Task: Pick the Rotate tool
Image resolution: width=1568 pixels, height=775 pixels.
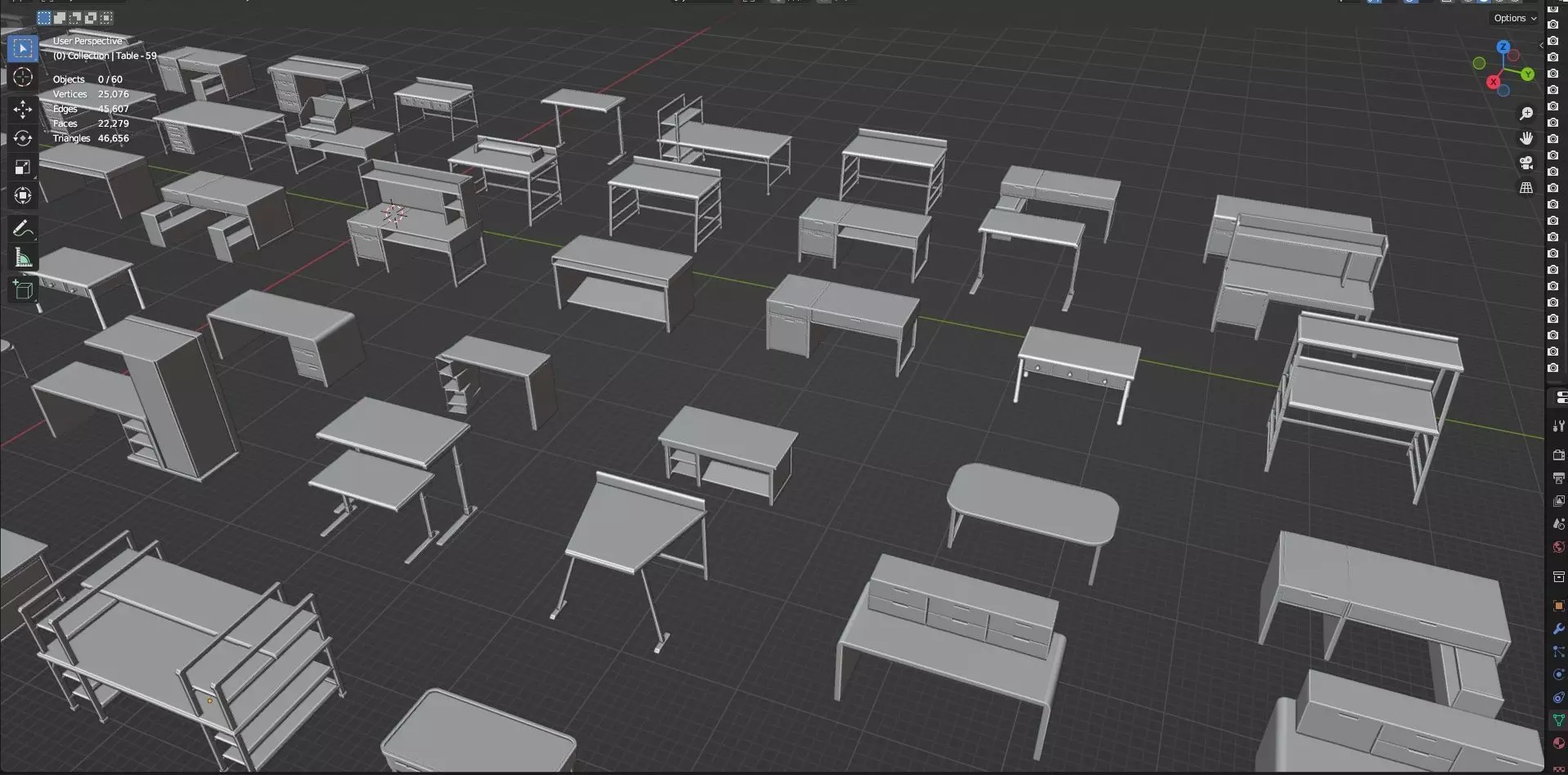Action: coord(23,138)
